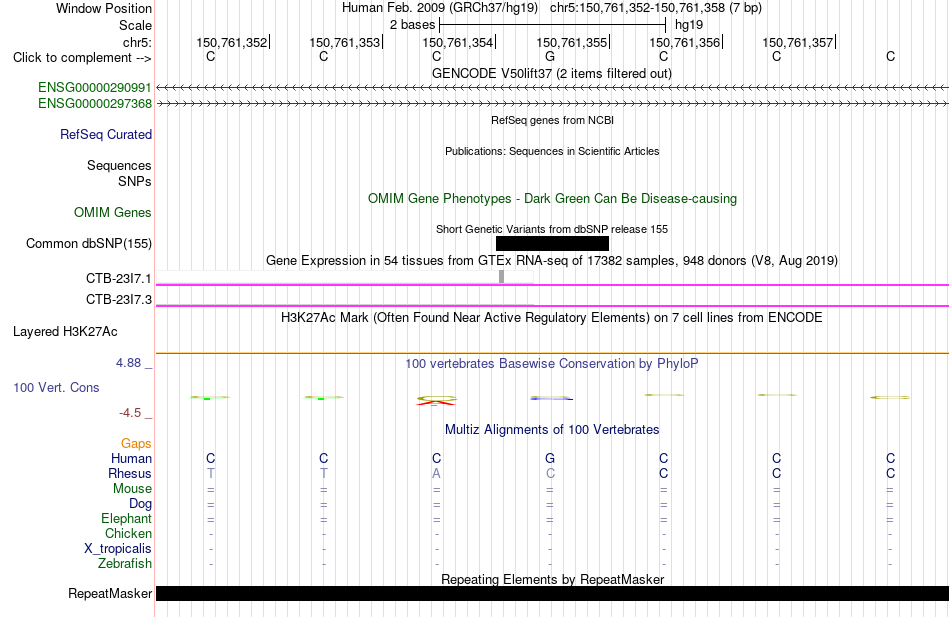Click the CTB-23I7.1 GTEx label
Screen dimensions: 950x617
point(119,279)
